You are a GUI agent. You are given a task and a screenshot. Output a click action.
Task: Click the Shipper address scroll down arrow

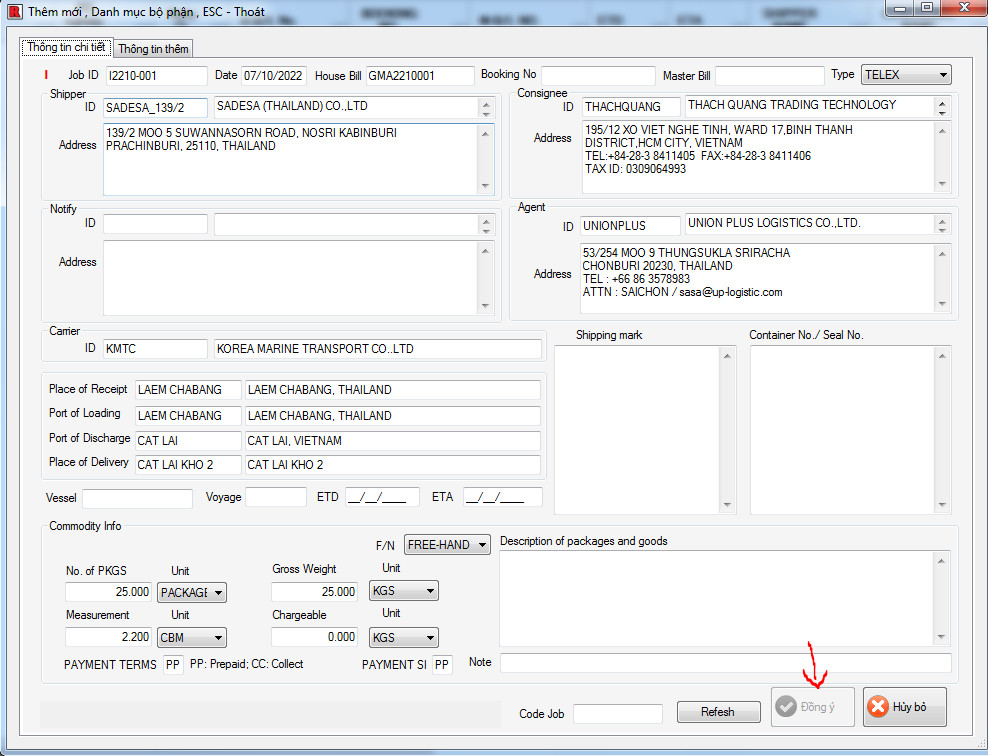(x=486, y=185)
